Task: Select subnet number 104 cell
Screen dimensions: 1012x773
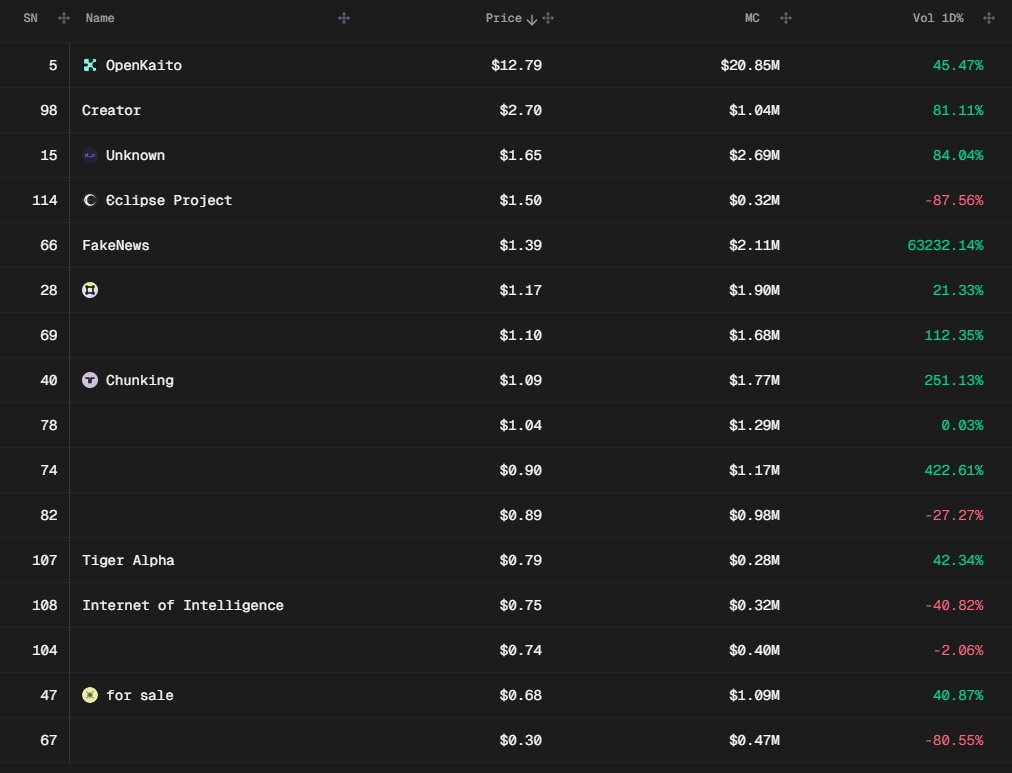Action: coord(45,650)
